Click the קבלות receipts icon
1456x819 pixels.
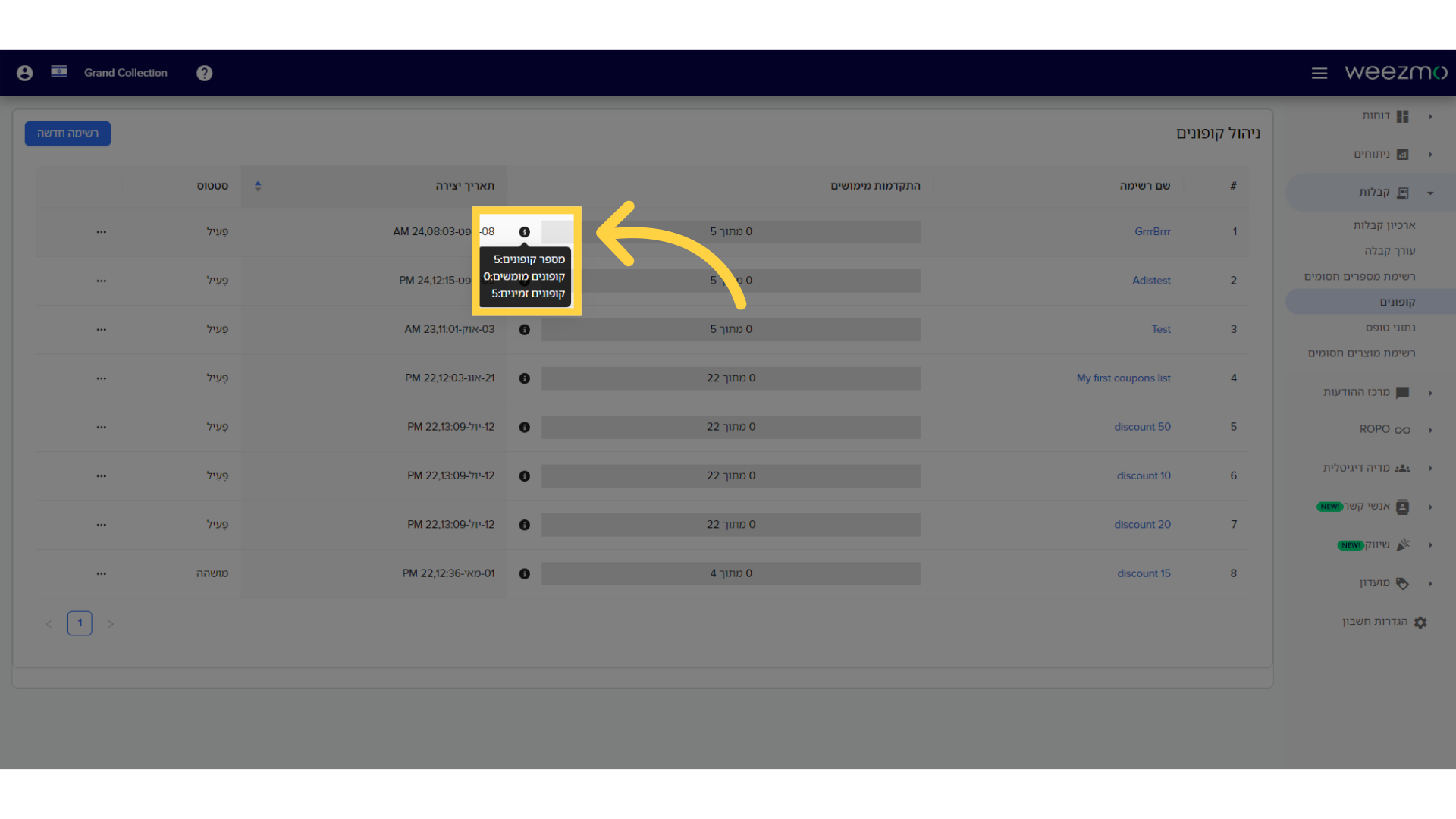click(x=1403, y=193)
